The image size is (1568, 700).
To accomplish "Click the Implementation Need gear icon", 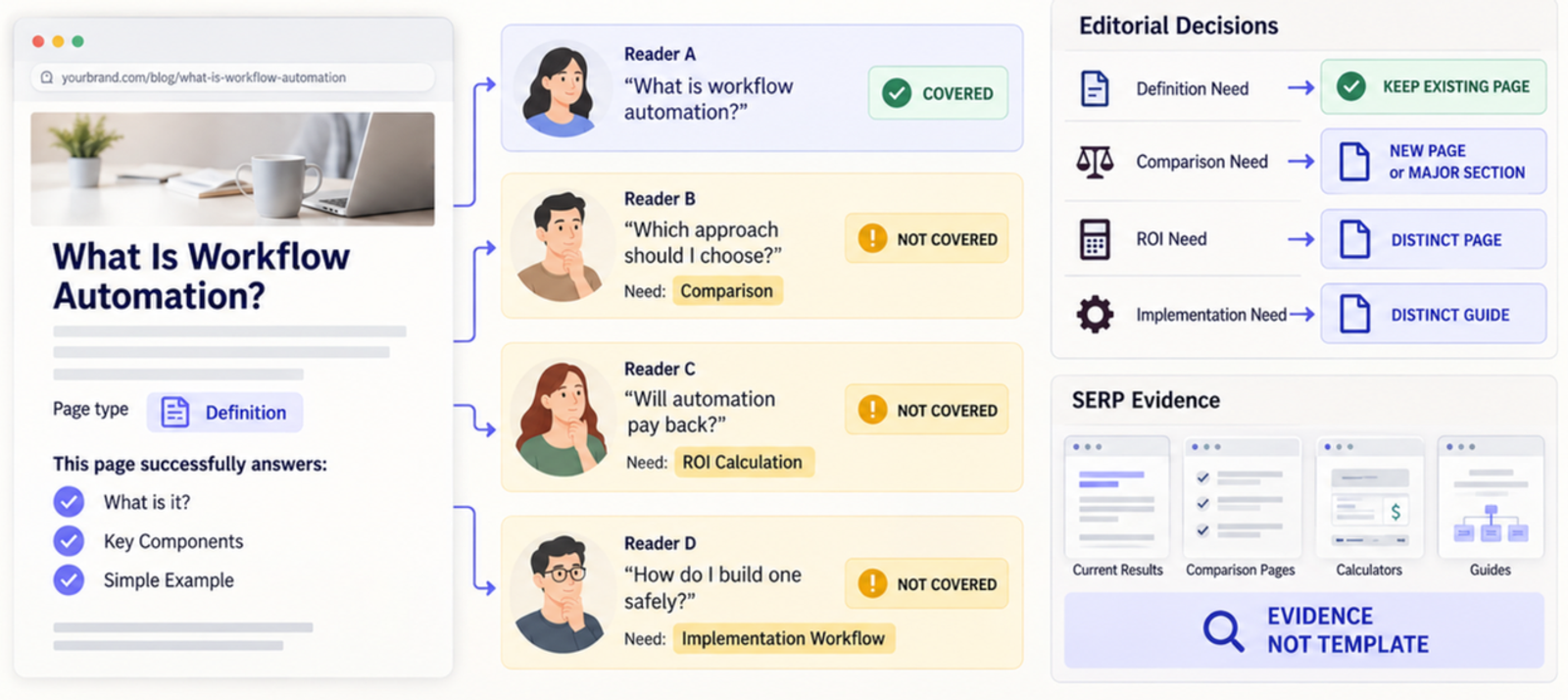I will 1095,315.
